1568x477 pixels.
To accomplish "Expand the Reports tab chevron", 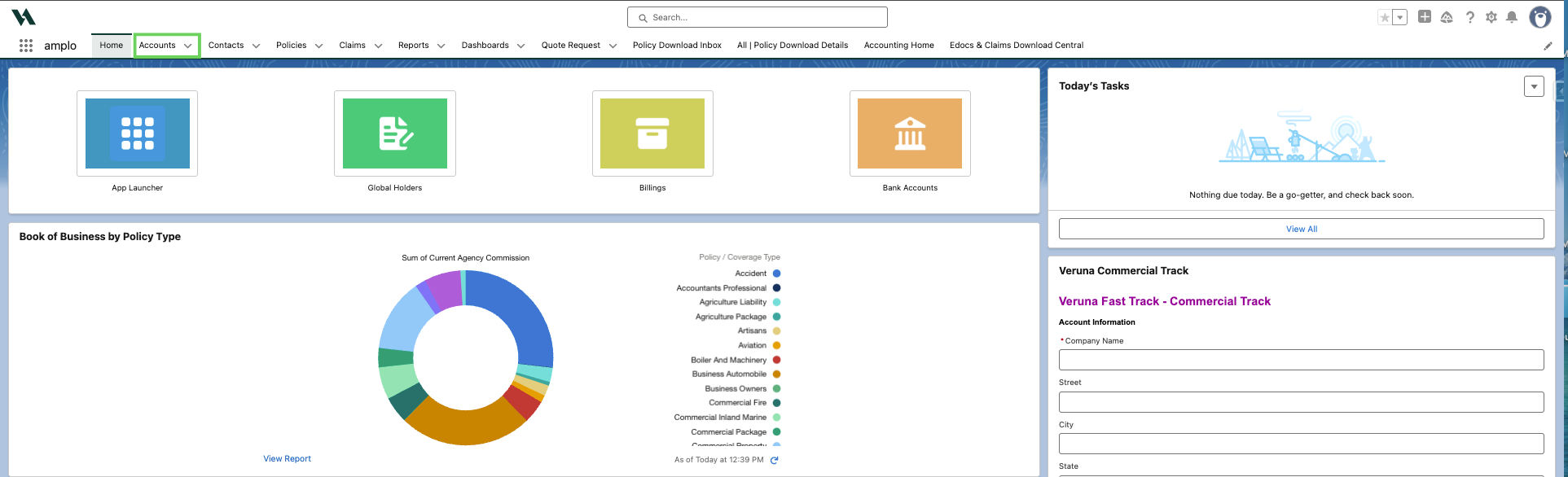I will tap(441, 46).
